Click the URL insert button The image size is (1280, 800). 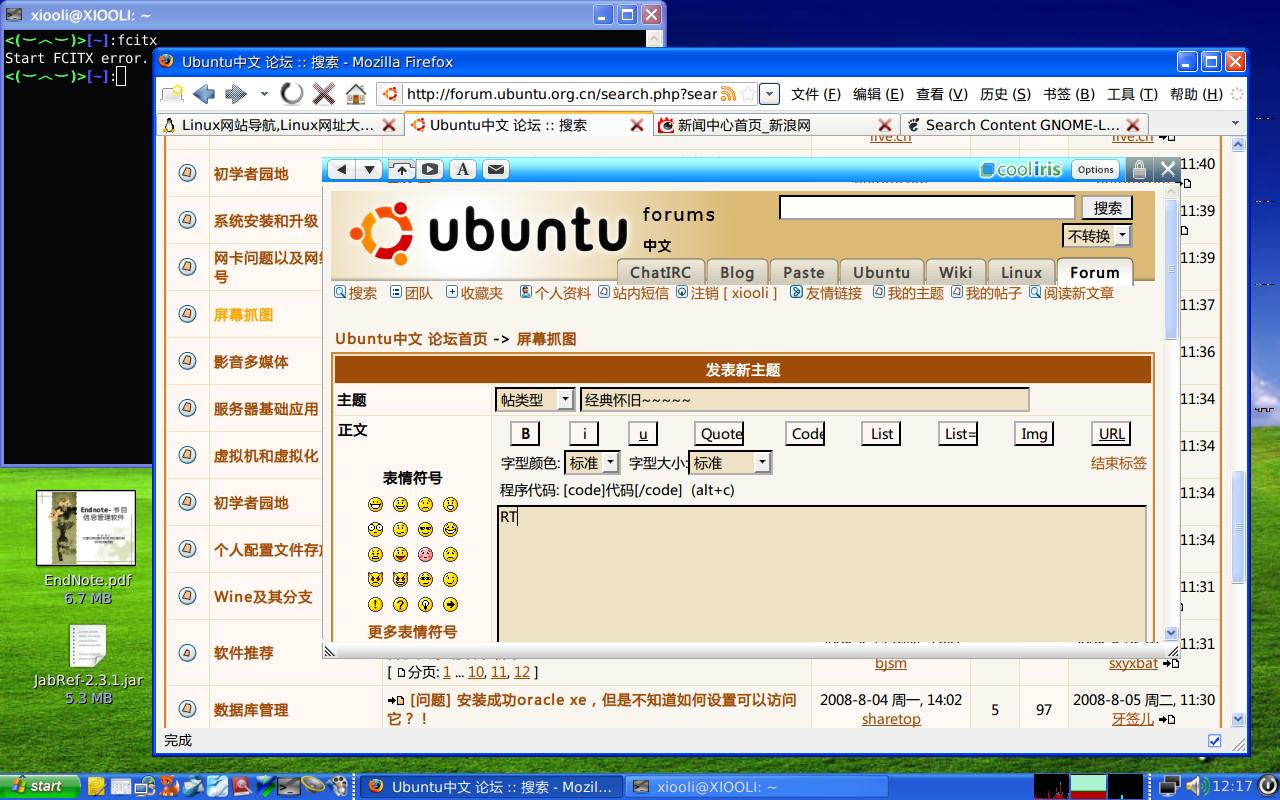pos(1111,433)
